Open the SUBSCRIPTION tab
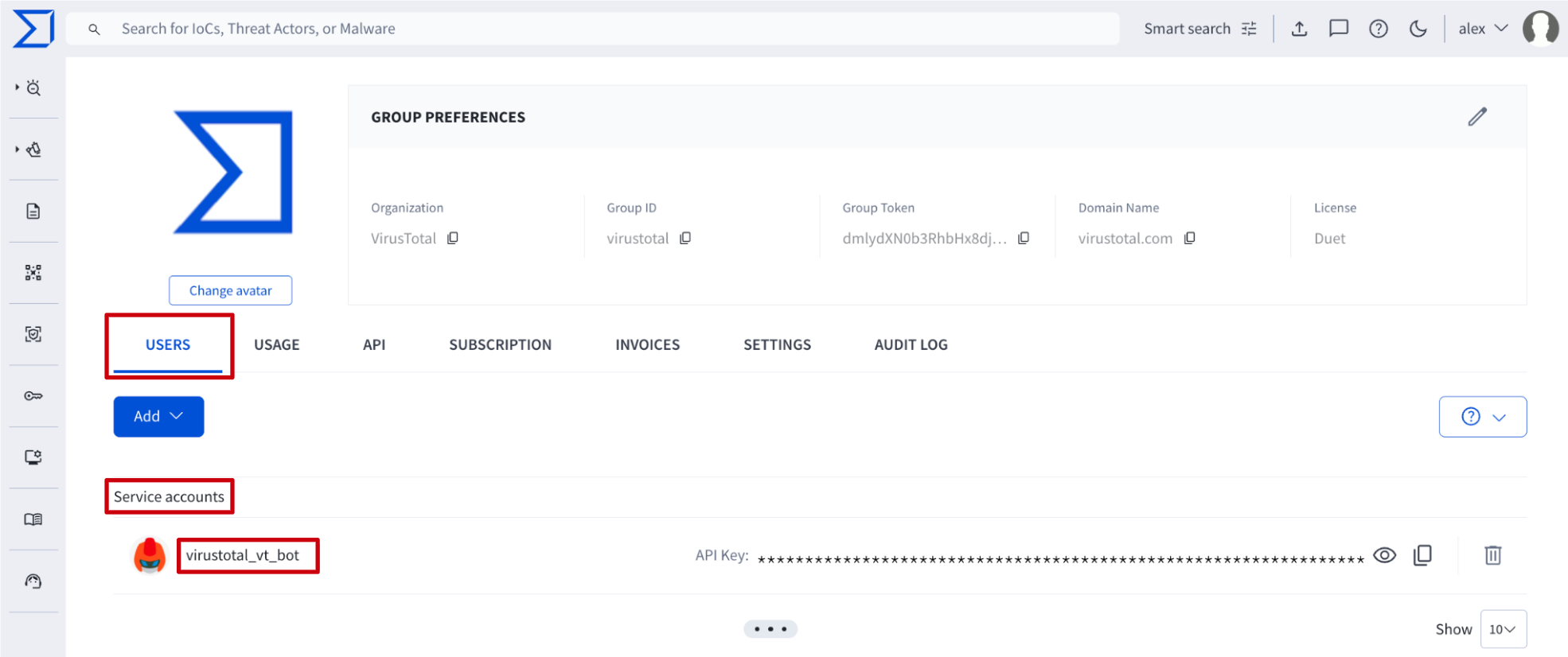Screen dimensions: 1568x657 point(500,344)
